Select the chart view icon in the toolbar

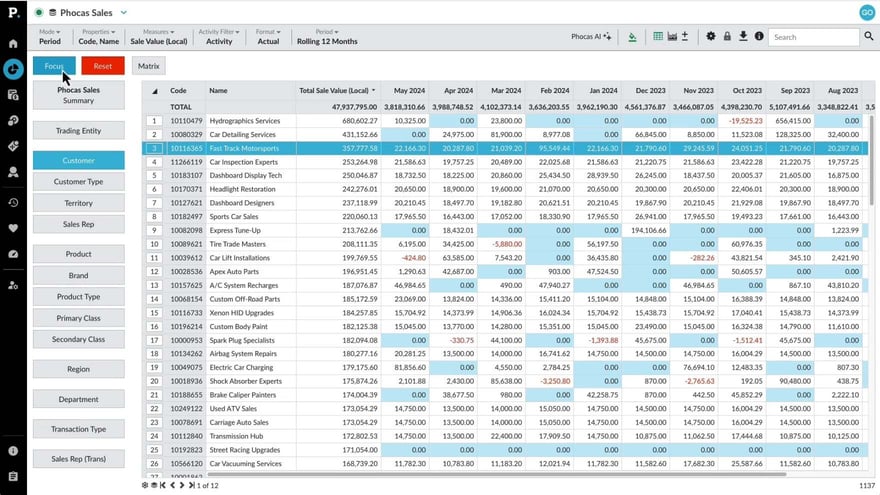[x=672, y=36]
